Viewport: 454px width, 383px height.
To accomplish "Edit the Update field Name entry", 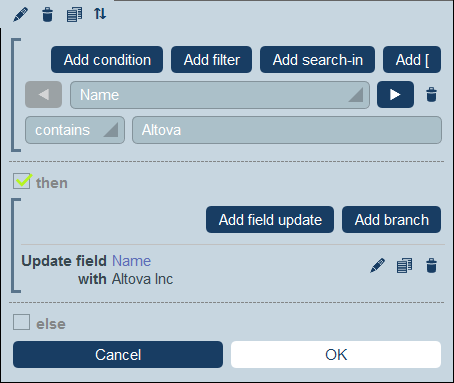I will (377, 266).
